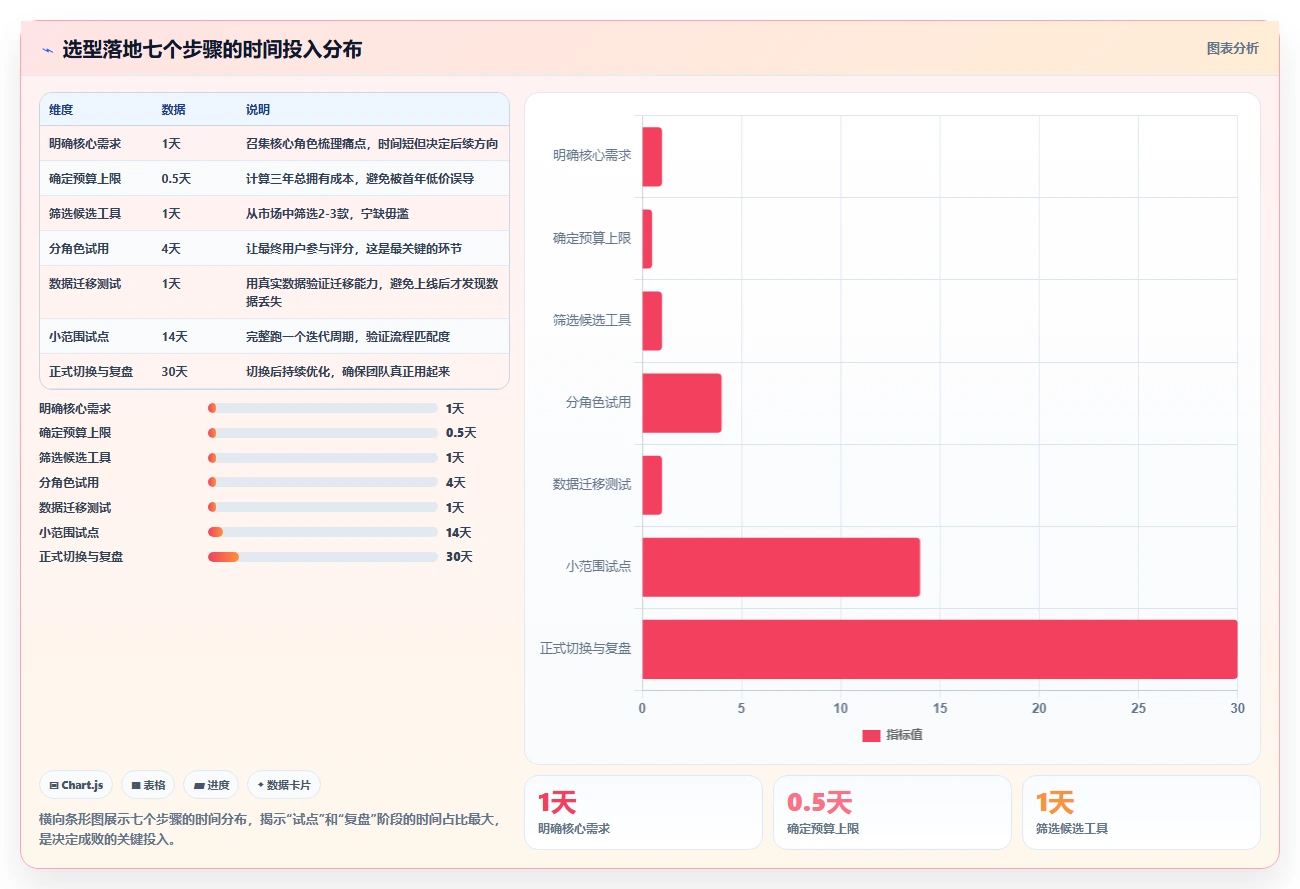This screenshot has height=889, width=1300.
Task: Open the 1天 明确核心需求 data card
Action: pos(643,812)
